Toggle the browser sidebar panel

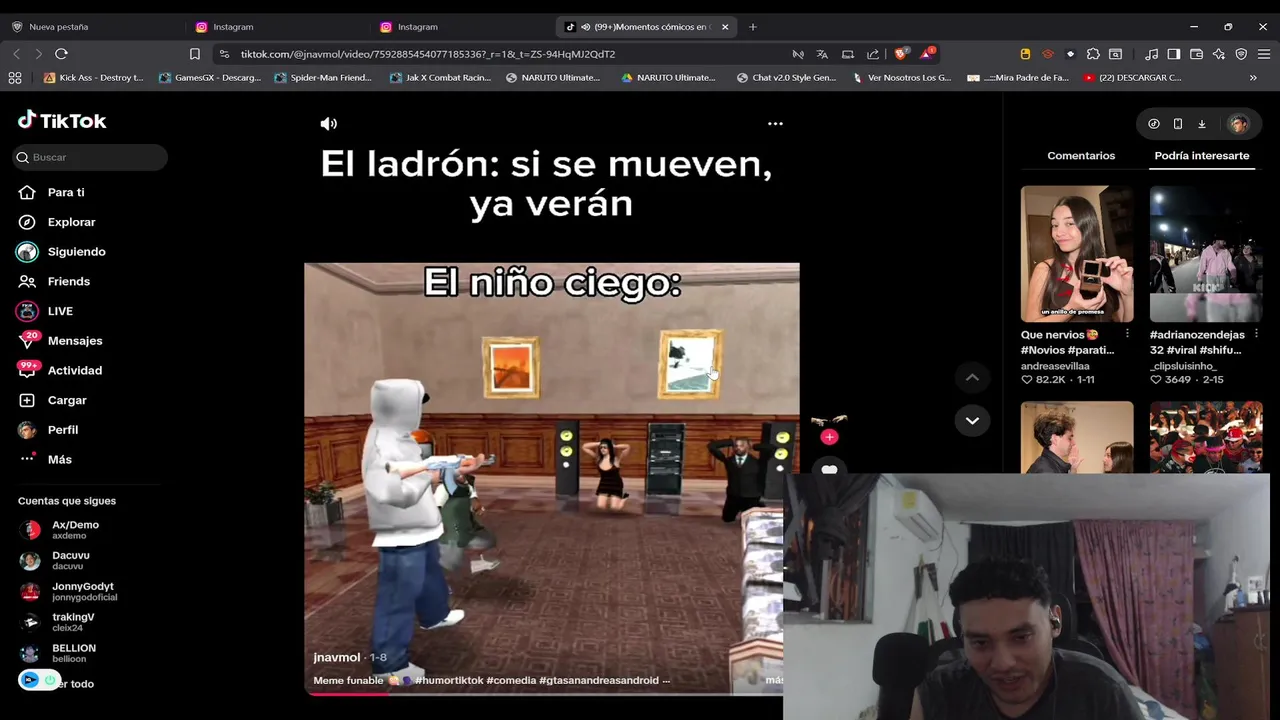1174,54
